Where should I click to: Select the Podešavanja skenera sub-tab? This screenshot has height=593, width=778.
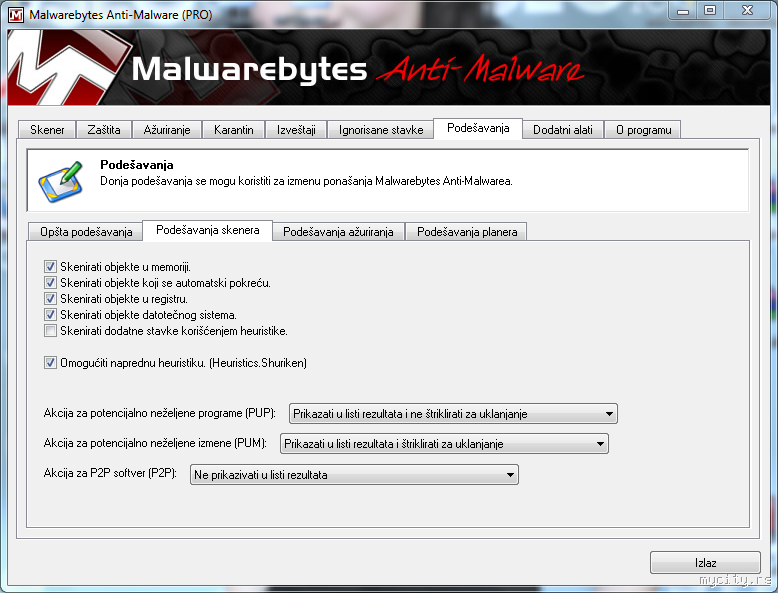point(207,230)
